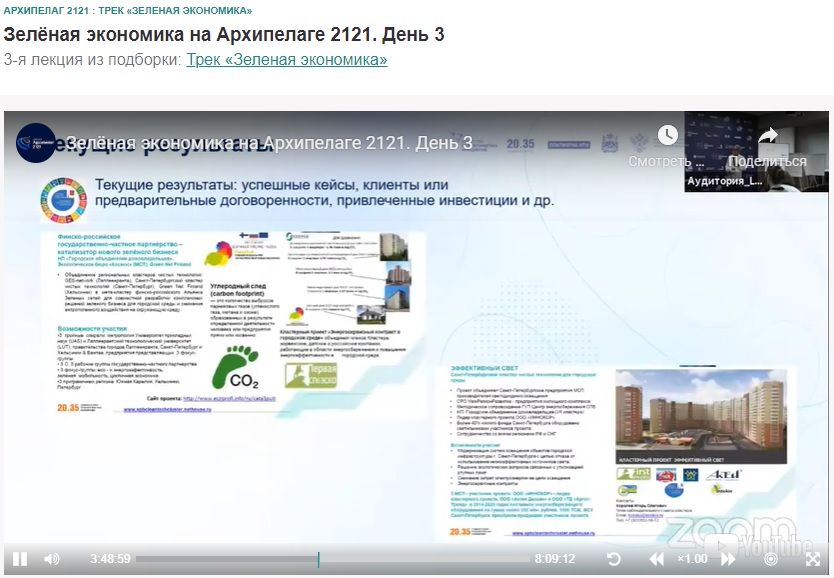Click the replay circular arrow icon
834x578 pixels.
[614, 559]
